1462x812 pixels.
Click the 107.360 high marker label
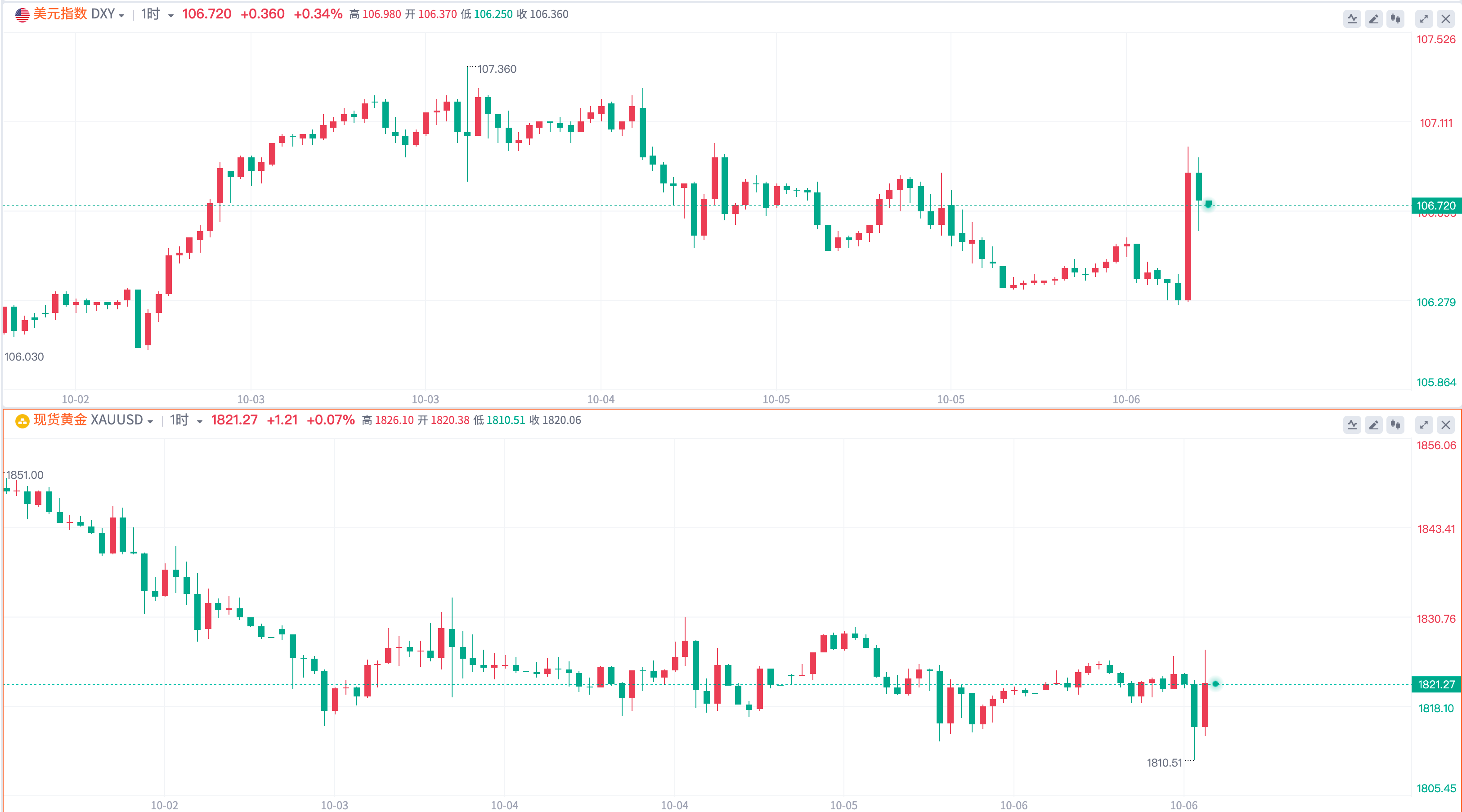[x=497, y=69]
